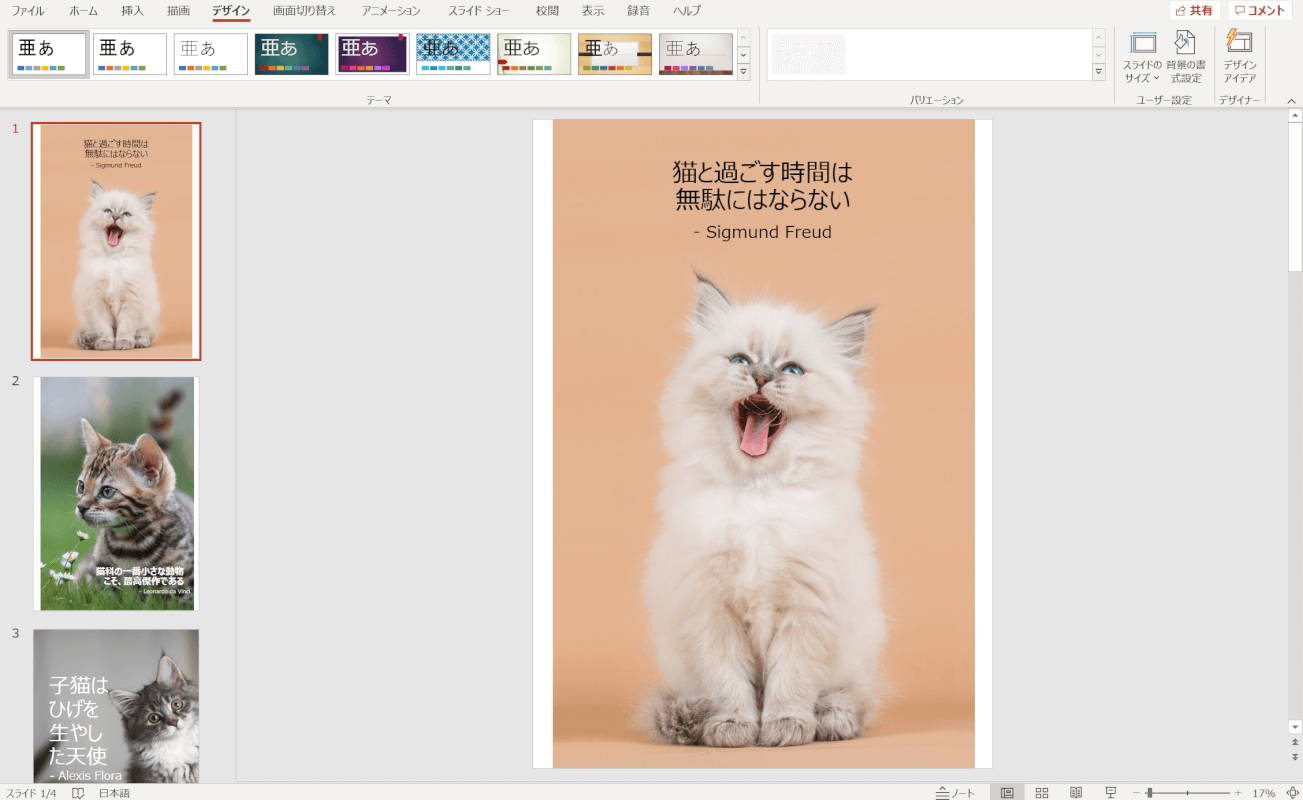Select slide 2 thumbnail with tabby kitten
The image size is (1303, 800).
[x=116, y=493]
